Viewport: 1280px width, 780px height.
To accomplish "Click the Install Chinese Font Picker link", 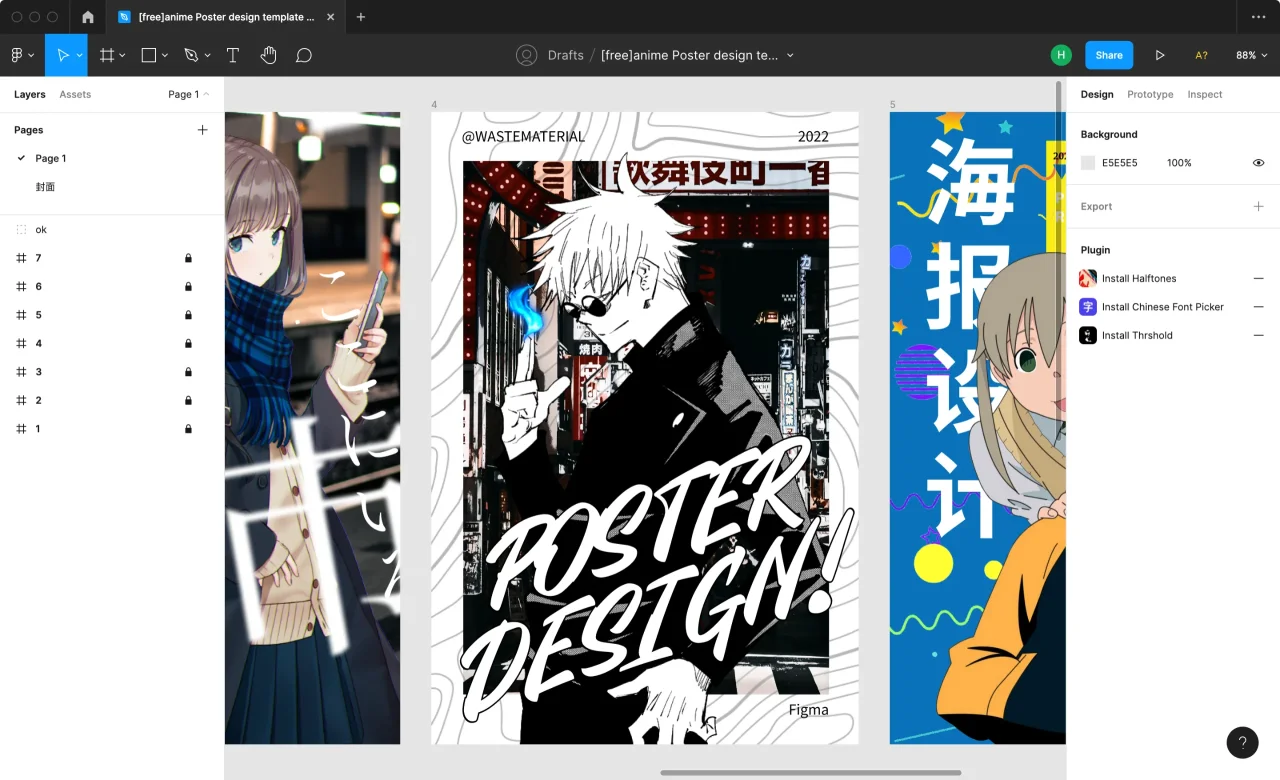I will [1163, 307].
